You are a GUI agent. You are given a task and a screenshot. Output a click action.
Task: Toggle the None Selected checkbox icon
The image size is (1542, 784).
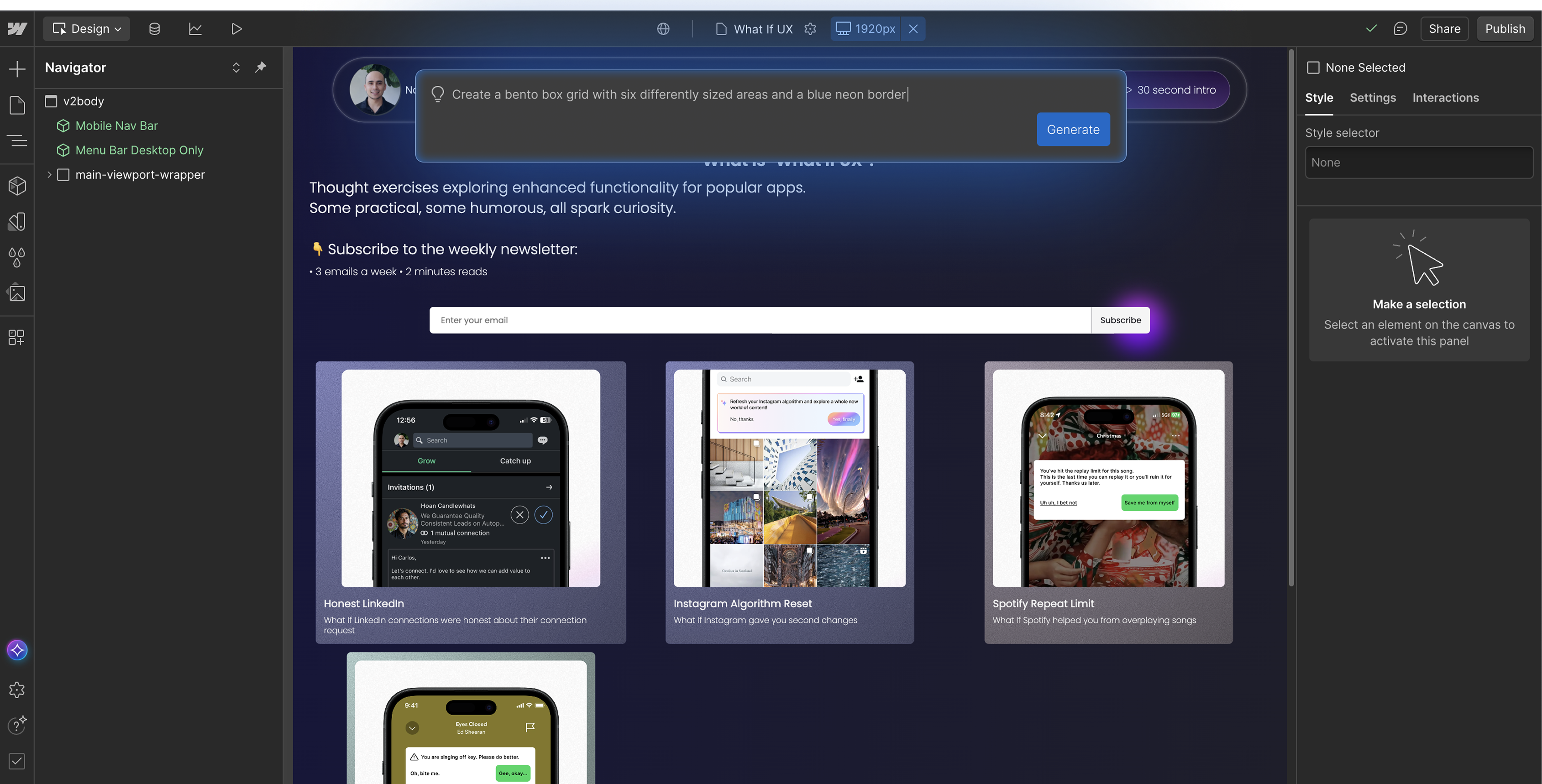(x=1313, y=68)
